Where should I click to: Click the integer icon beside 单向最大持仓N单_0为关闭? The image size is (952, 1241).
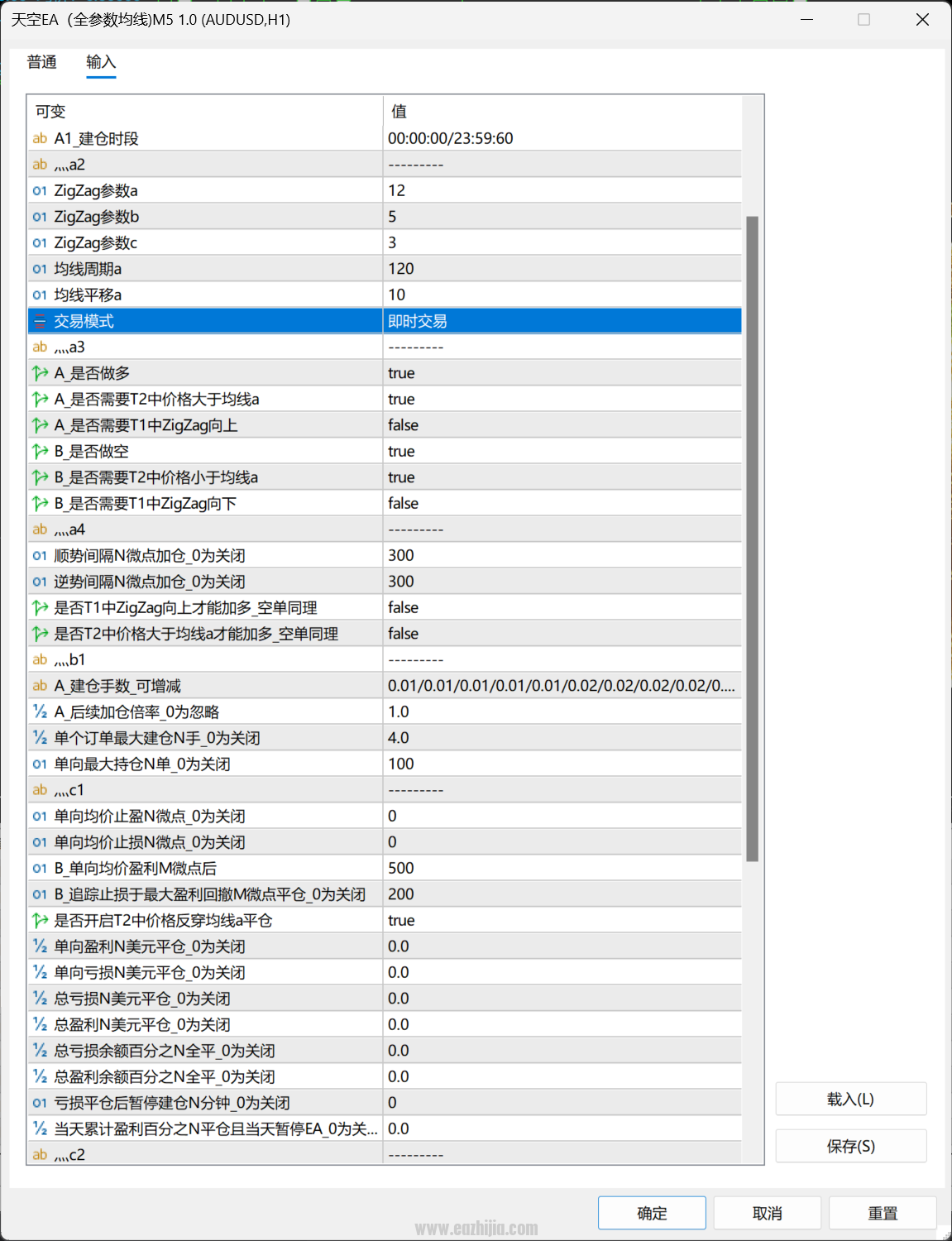click(40, 764)
